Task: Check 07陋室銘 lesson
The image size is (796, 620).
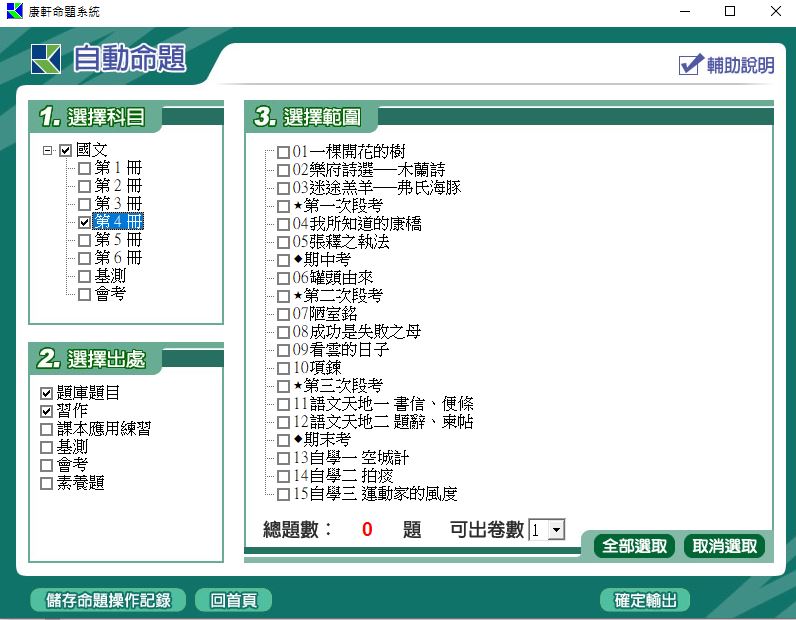Action: coord(284,314)
